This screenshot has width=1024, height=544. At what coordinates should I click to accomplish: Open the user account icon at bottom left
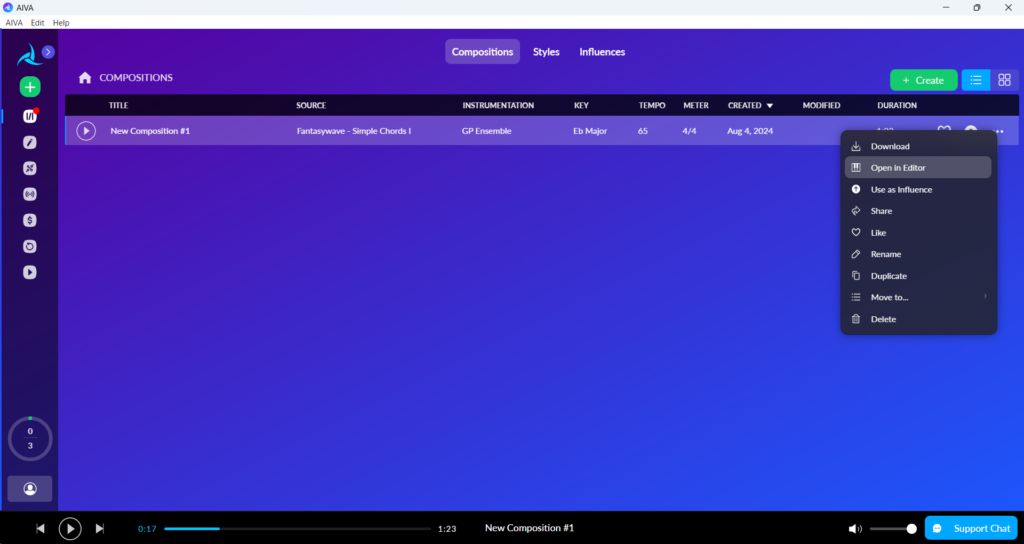[x=29, y=488]
